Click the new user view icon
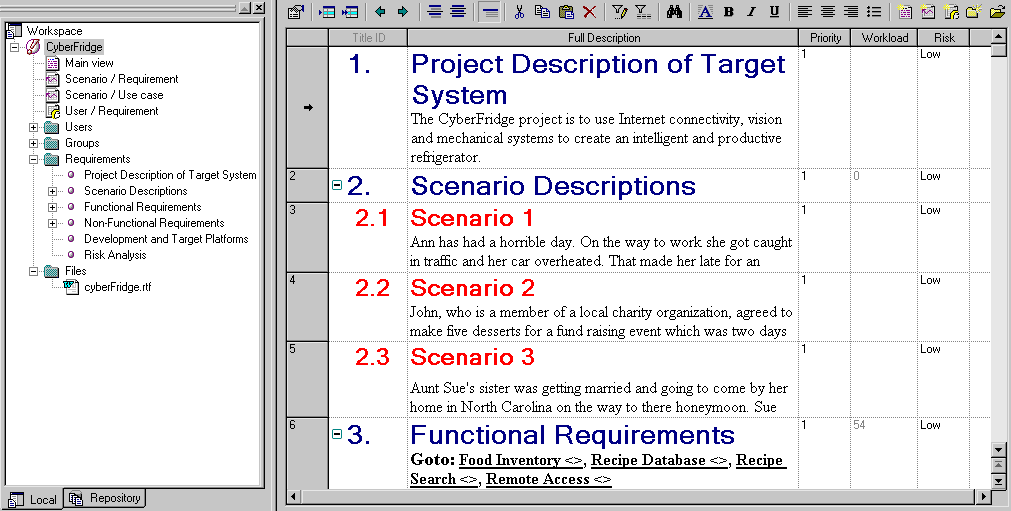The image size is (1011, 511). [951, 12]
